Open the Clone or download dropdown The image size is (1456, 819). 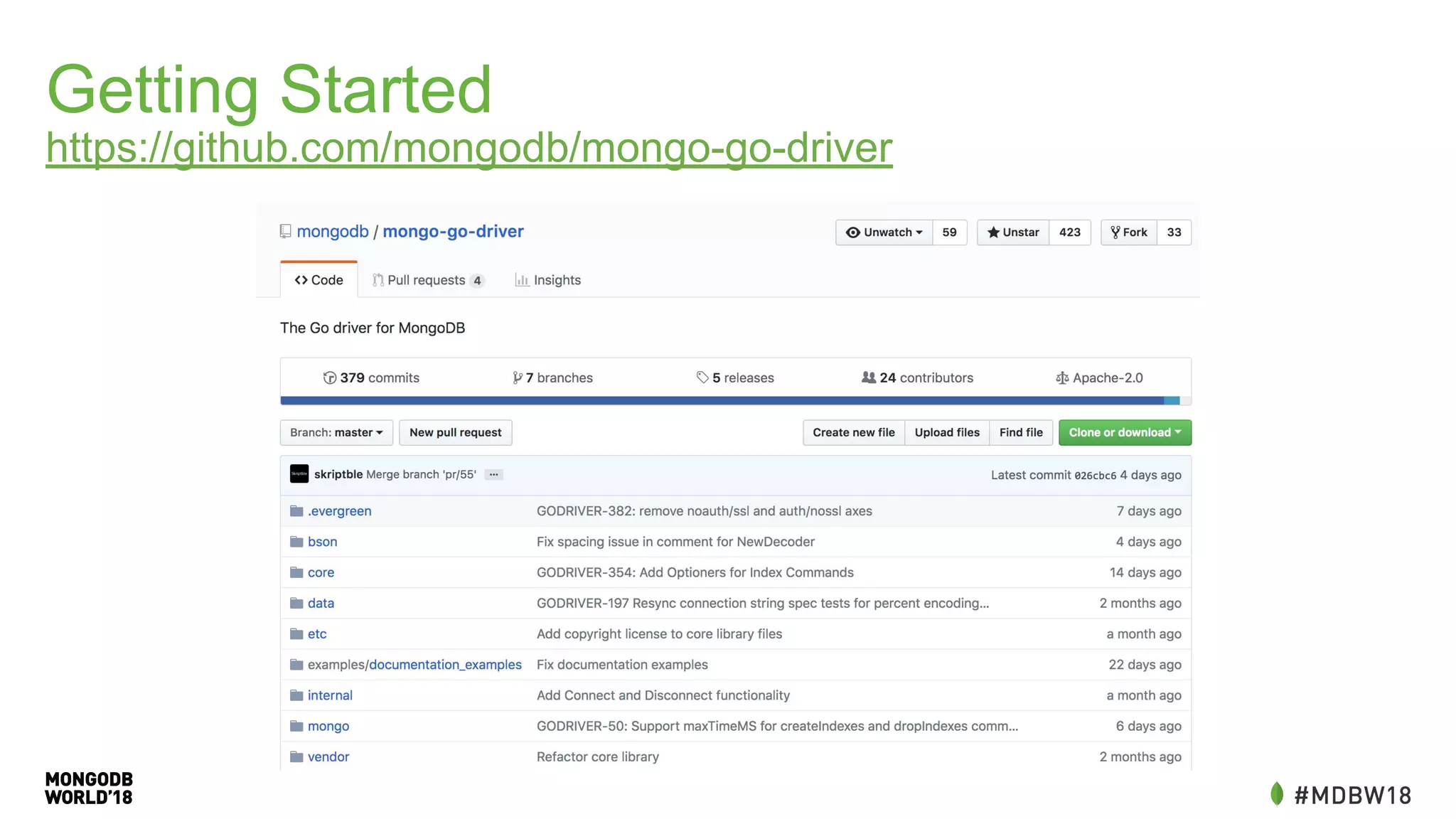tap(1125, 432)
